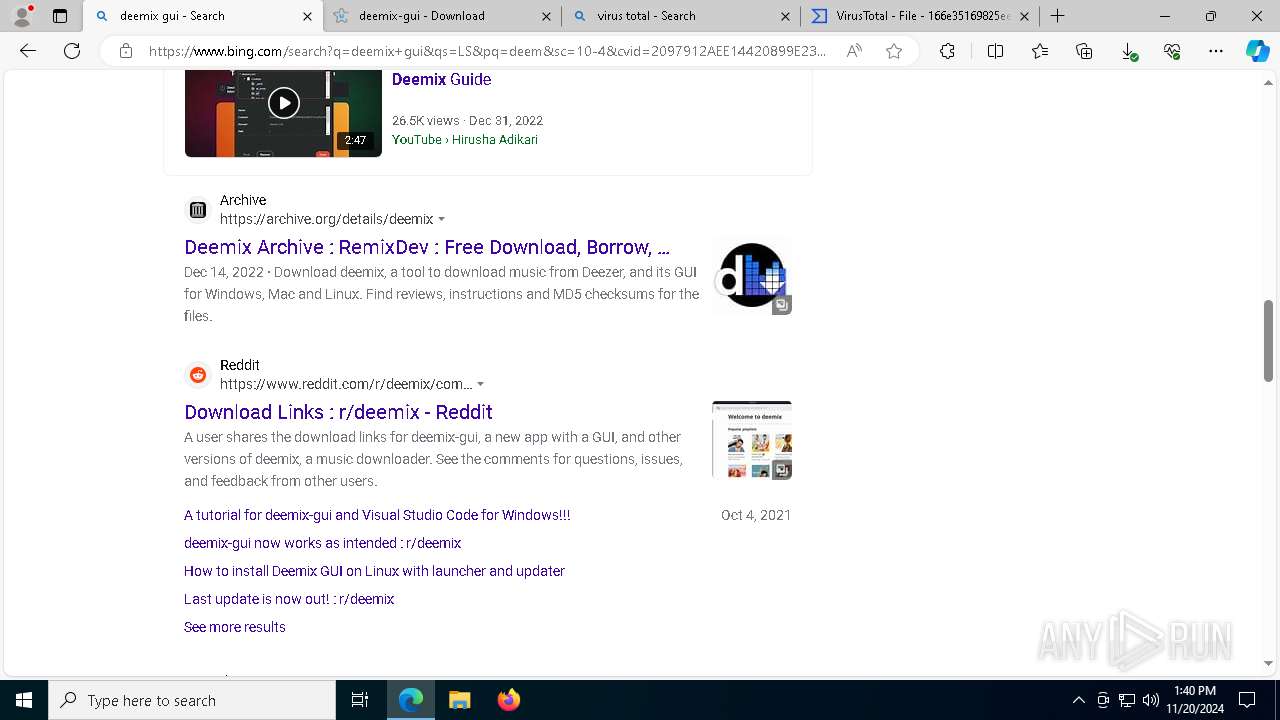The width and height of the screenshot is (1280, 720).
Task: Open the Downloads panel
Action: [x=1129, y=52]
